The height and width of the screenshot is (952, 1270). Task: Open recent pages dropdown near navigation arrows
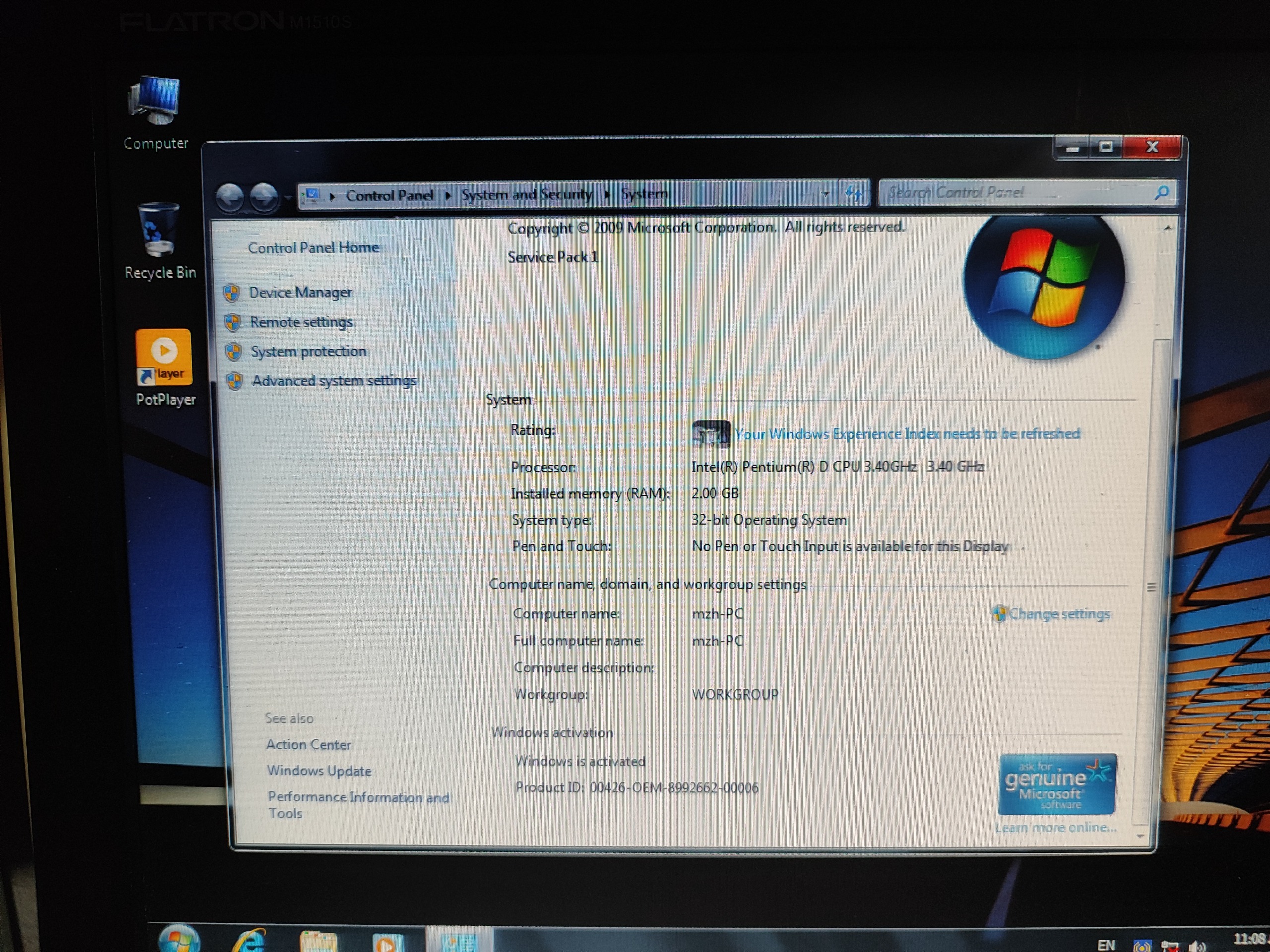pos(287,197)
